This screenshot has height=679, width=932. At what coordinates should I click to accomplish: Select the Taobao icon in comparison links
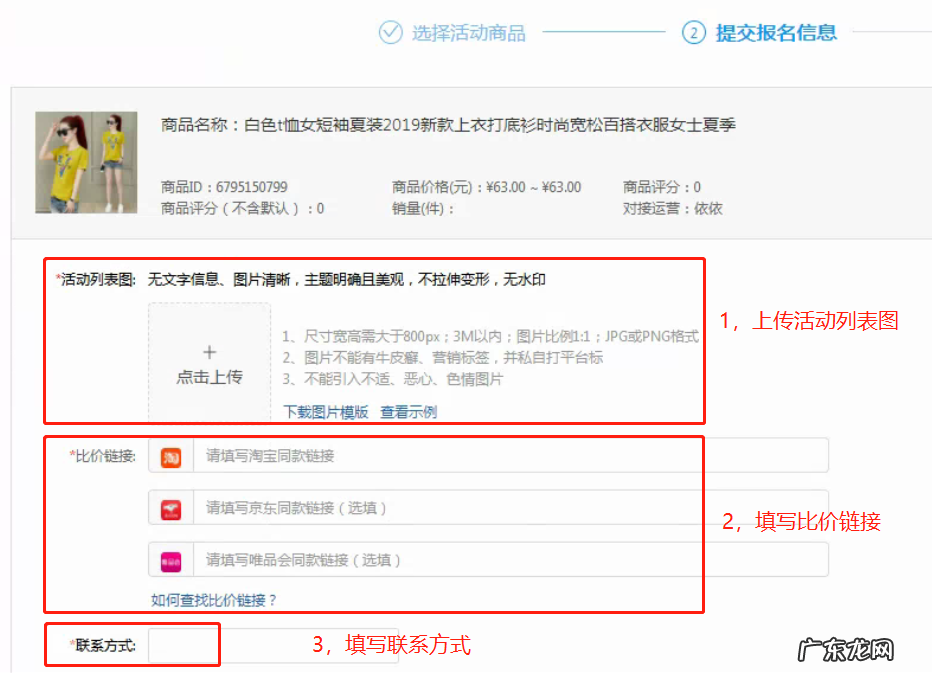coord(170,454)
